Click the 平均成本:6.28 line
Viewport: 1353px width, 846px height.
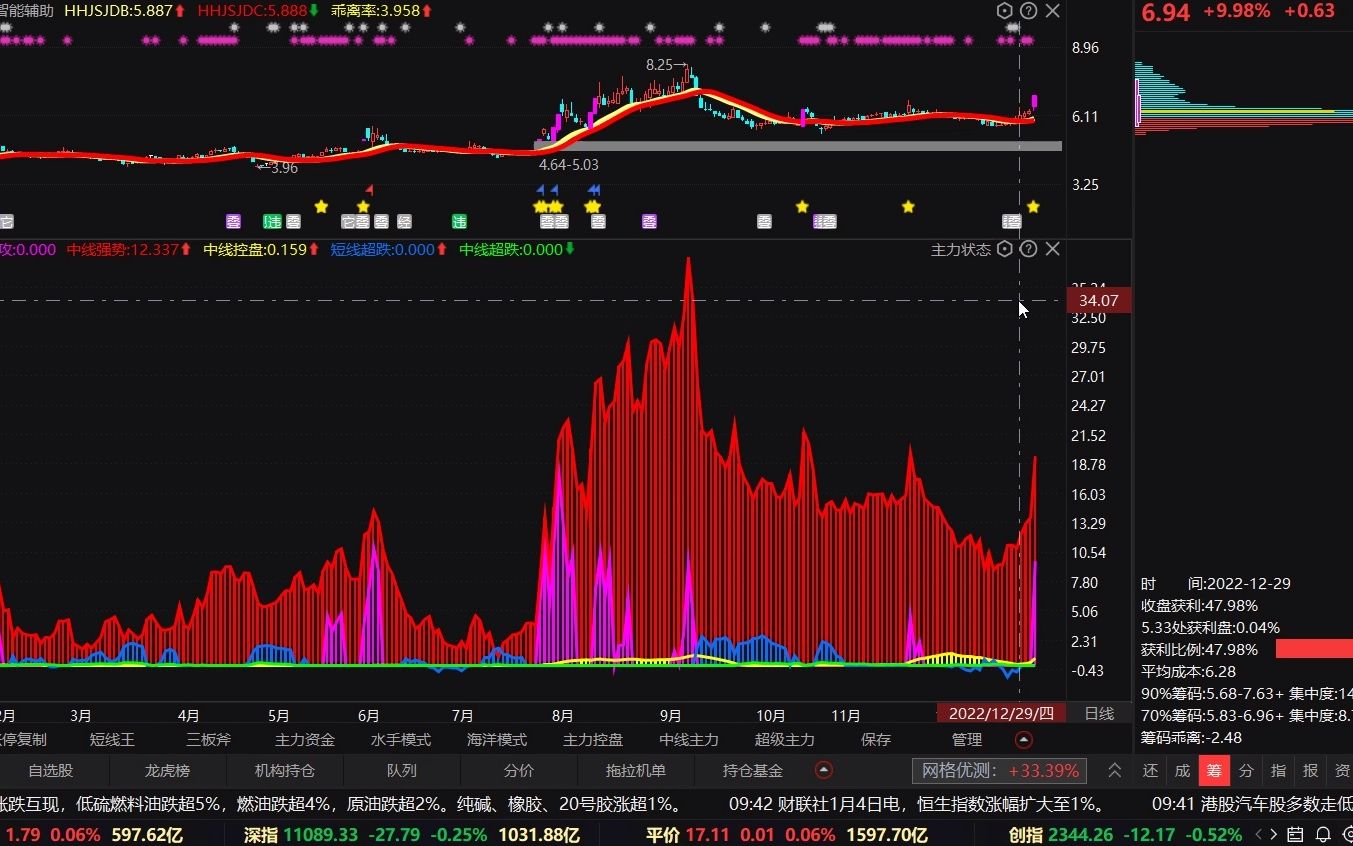pyautogui.click(x=1188, y=671)
